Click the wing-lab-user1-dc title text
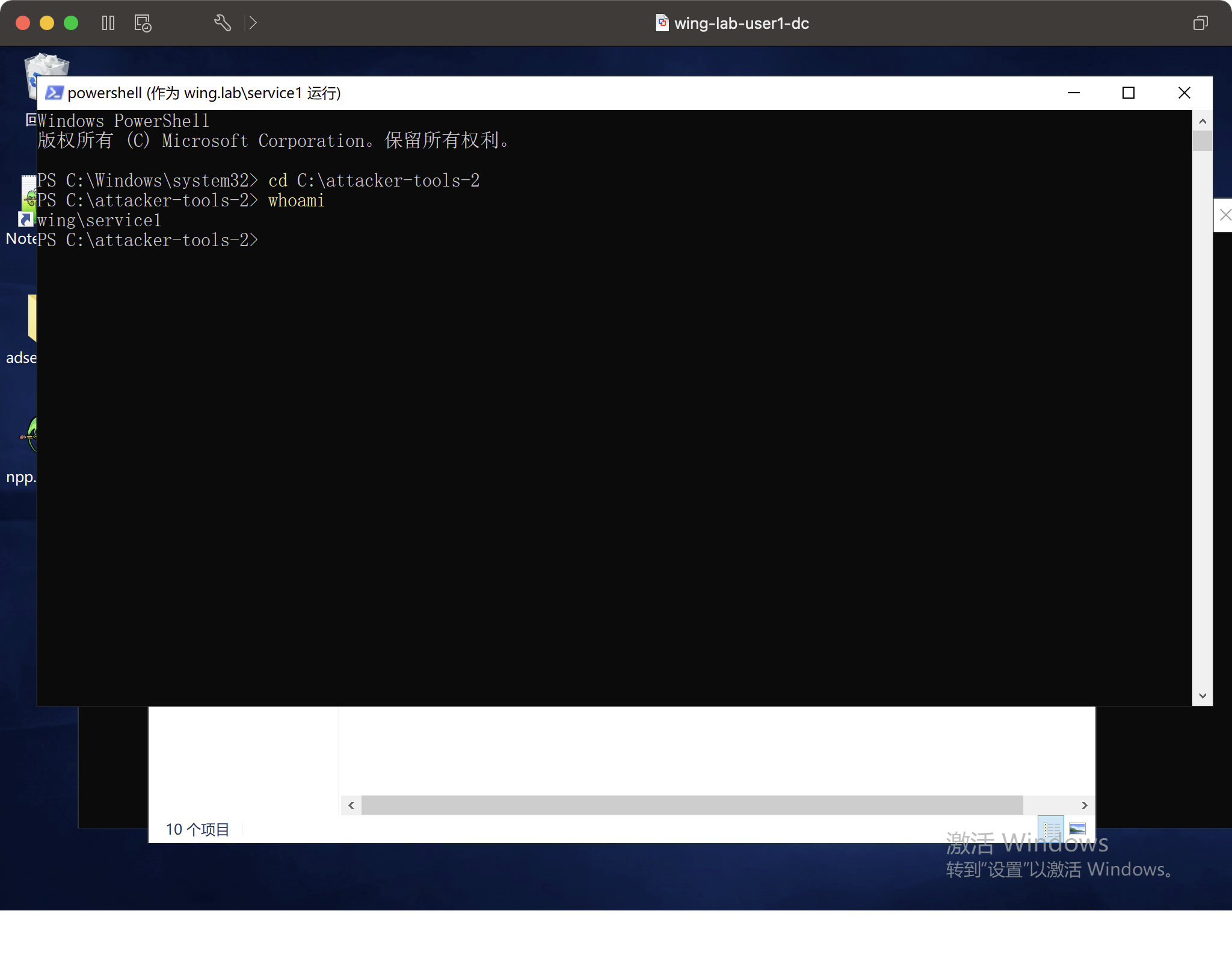The height and width of the screenshot is (970, 1232). [742, 23]
